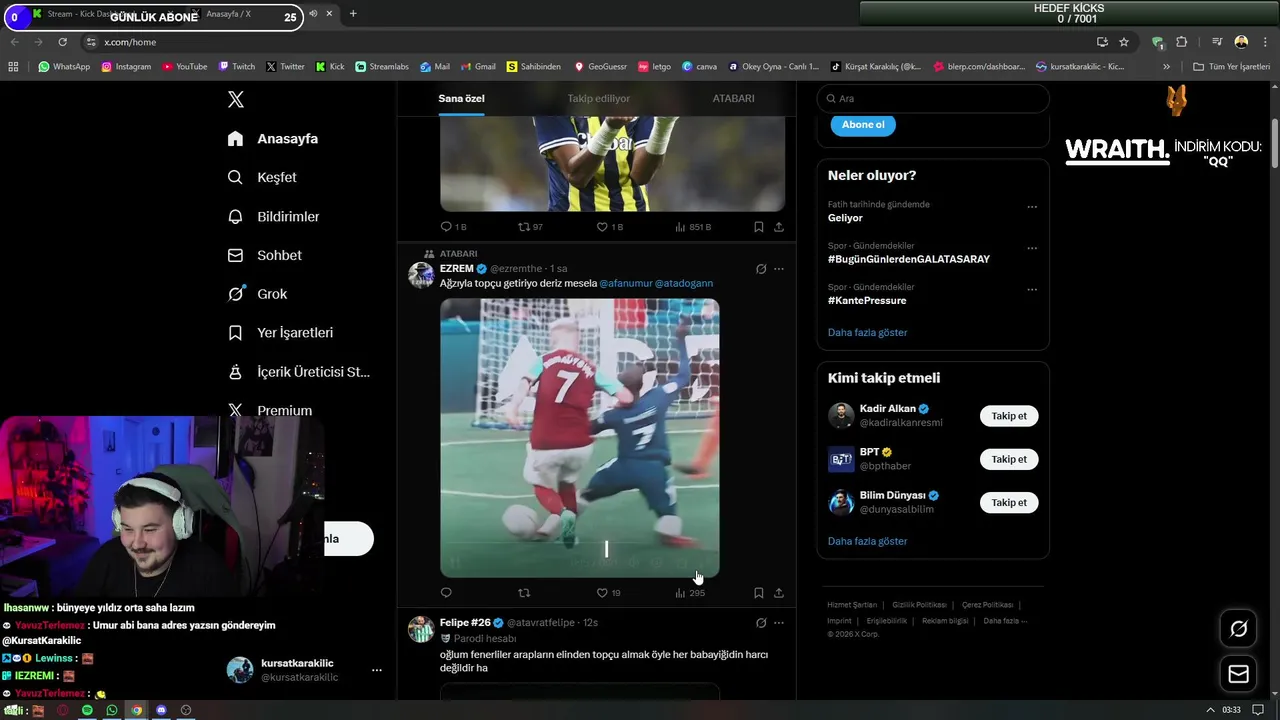Open the @afanumur mention link
This screenshot has height=720, width=1280.
pos(625,283)
